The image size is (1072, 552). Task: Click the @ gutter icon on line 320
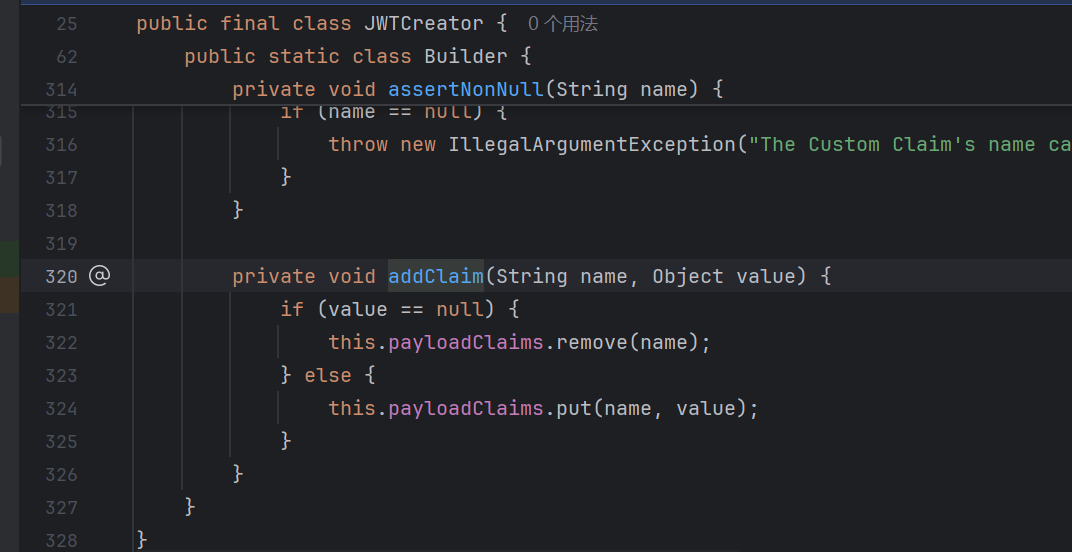coord(99,276)
